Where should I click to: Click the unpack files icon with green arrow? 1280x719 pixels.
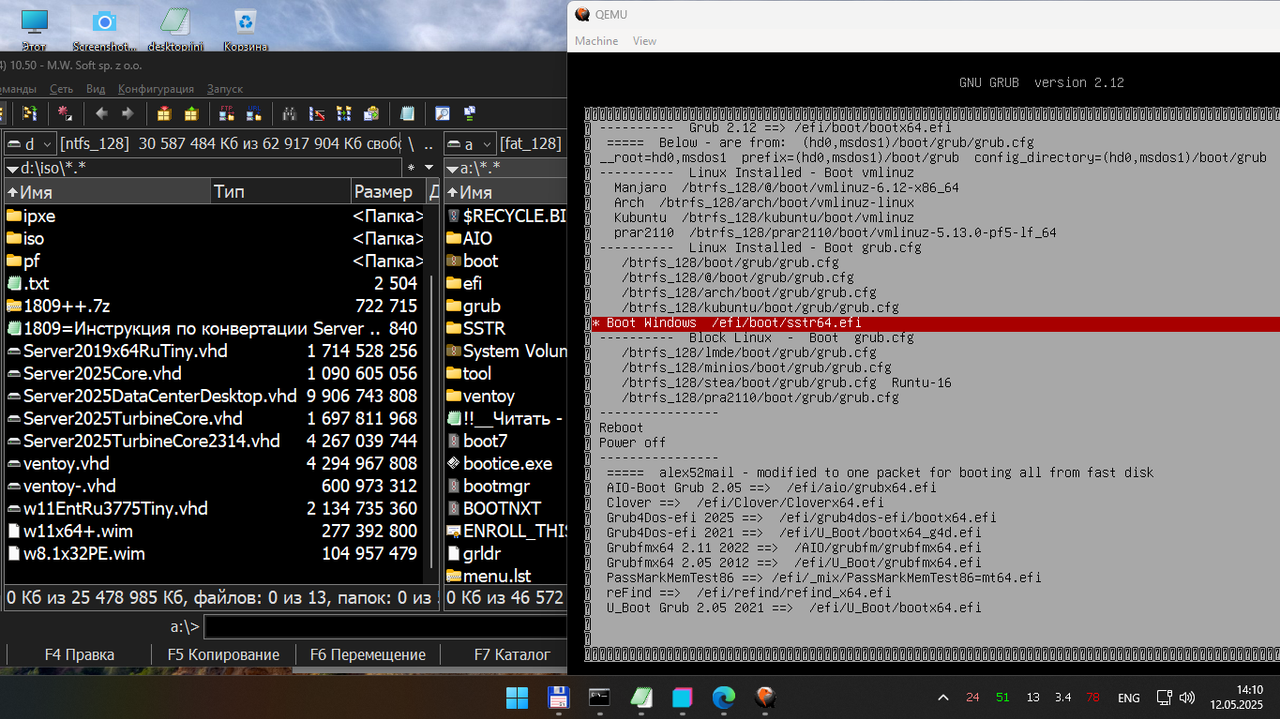coord(191,113)
